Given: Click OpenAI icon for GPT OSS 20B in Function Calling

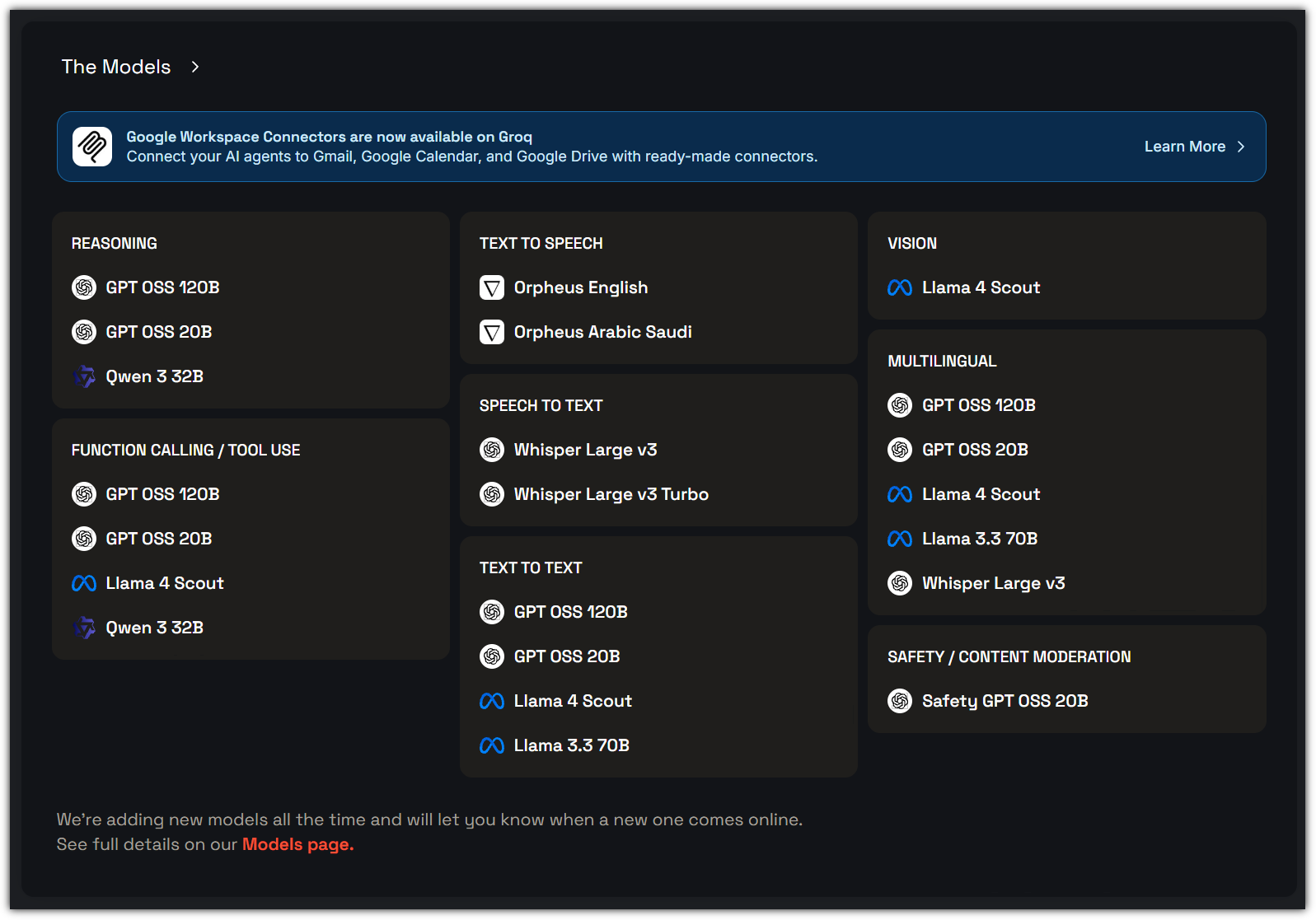Looking at the screenshot, I should 84,539.
